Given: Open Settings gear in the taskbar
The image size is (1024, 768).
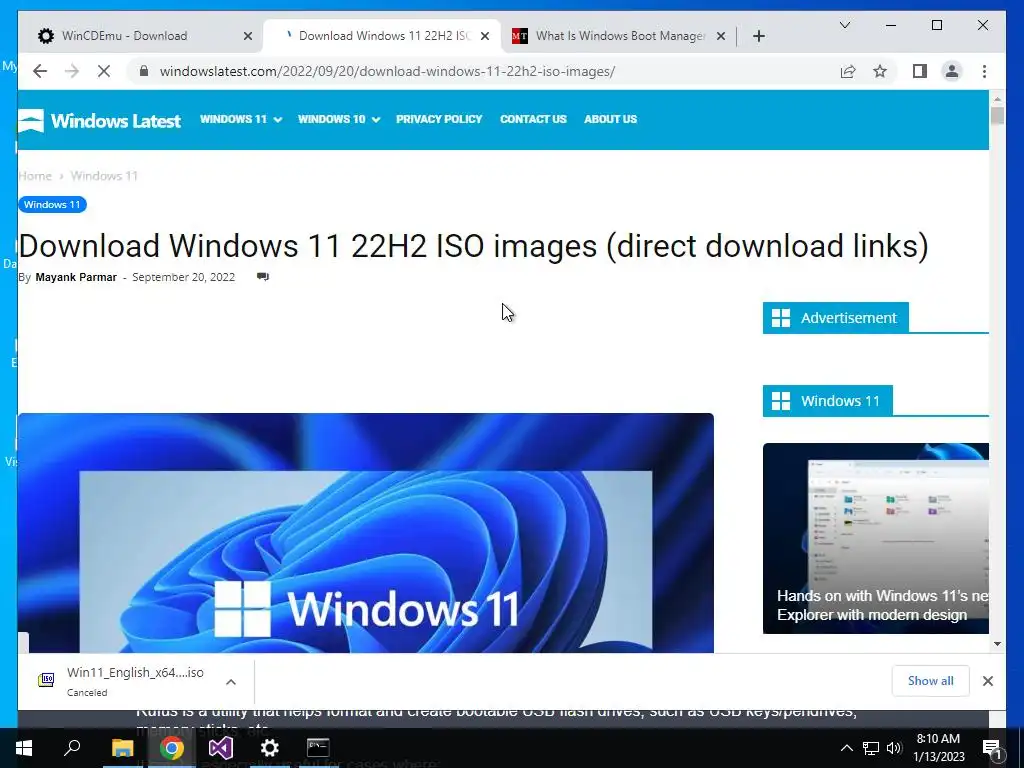Looking at the screenshot, I should tap(270, 748).
